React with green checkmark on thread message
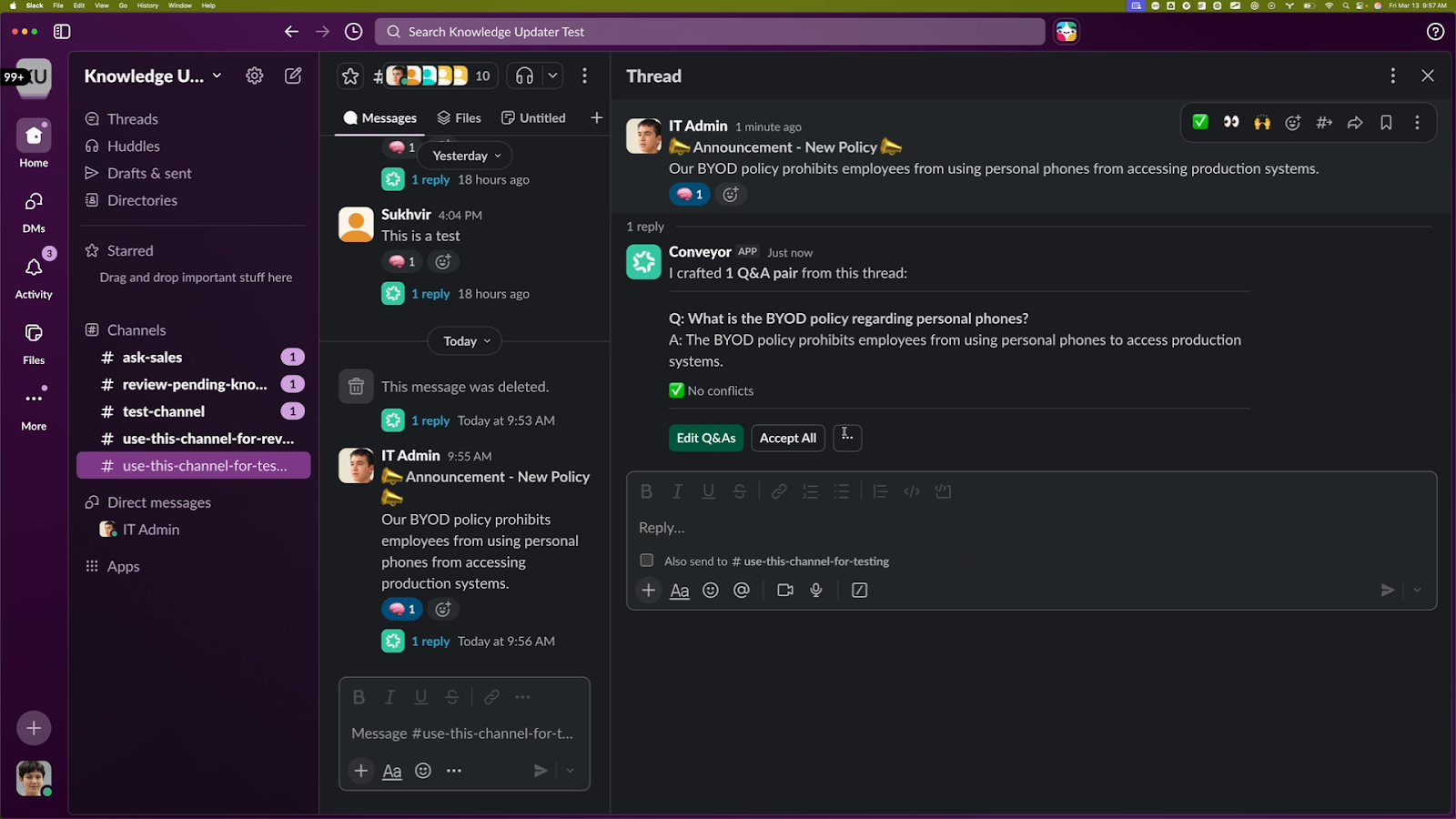 [1200, 123]
